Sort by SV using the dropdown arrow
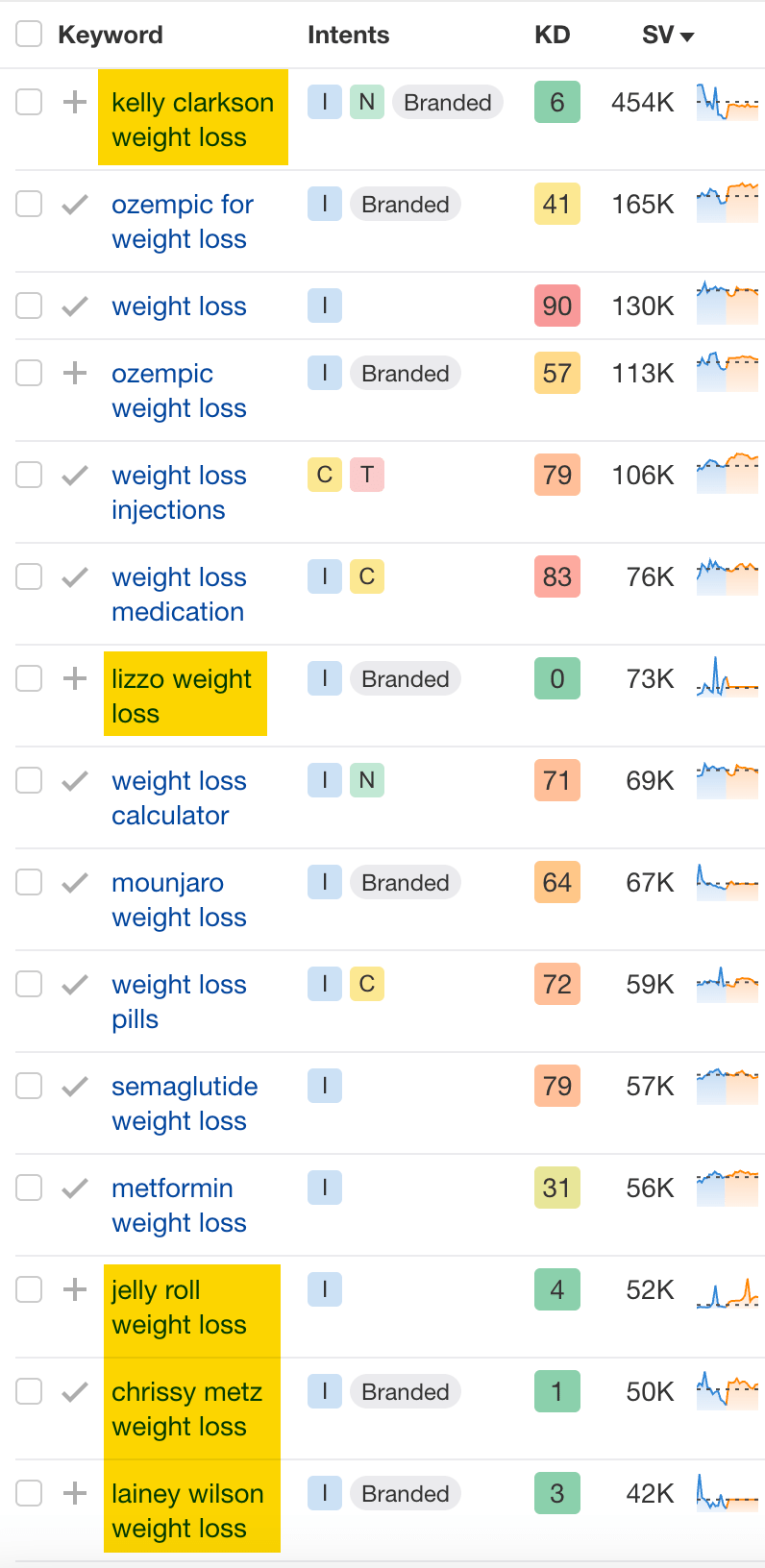This screenshot has height=1568, width=765. click(687, 37)
